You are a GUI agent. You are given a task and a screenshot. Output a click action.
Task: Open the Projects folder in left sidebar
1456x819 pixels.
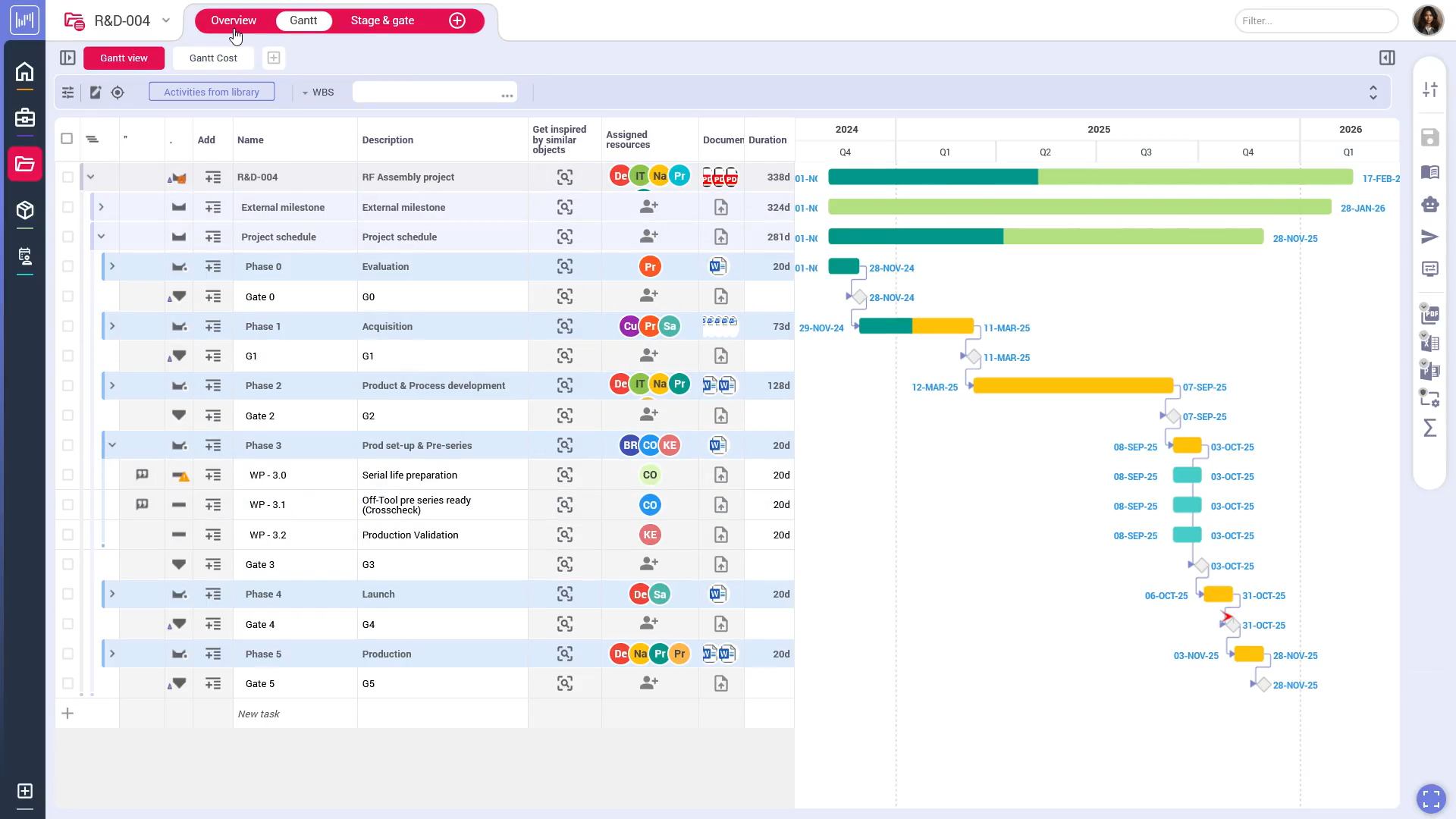[x=25, y=164]
